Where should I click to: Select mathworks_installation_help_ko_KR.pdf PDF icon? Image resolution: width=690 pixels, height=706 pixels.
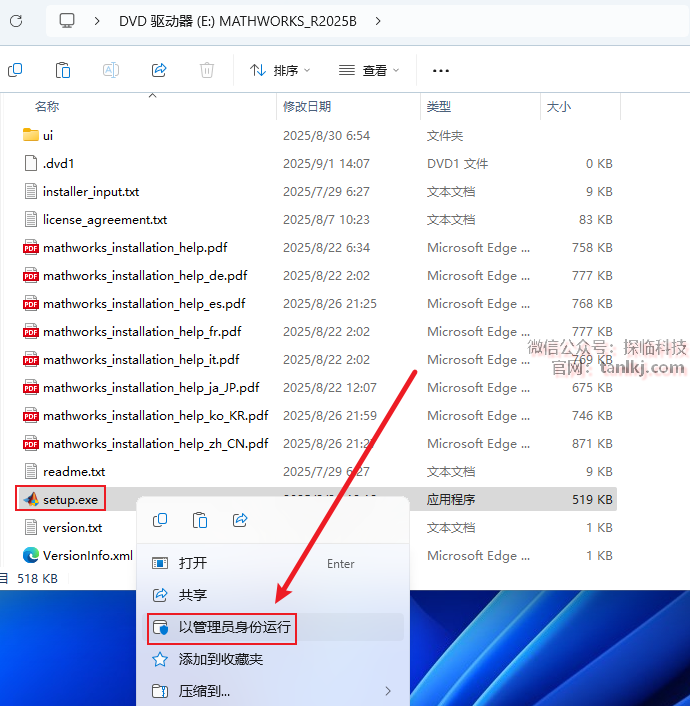31,416
